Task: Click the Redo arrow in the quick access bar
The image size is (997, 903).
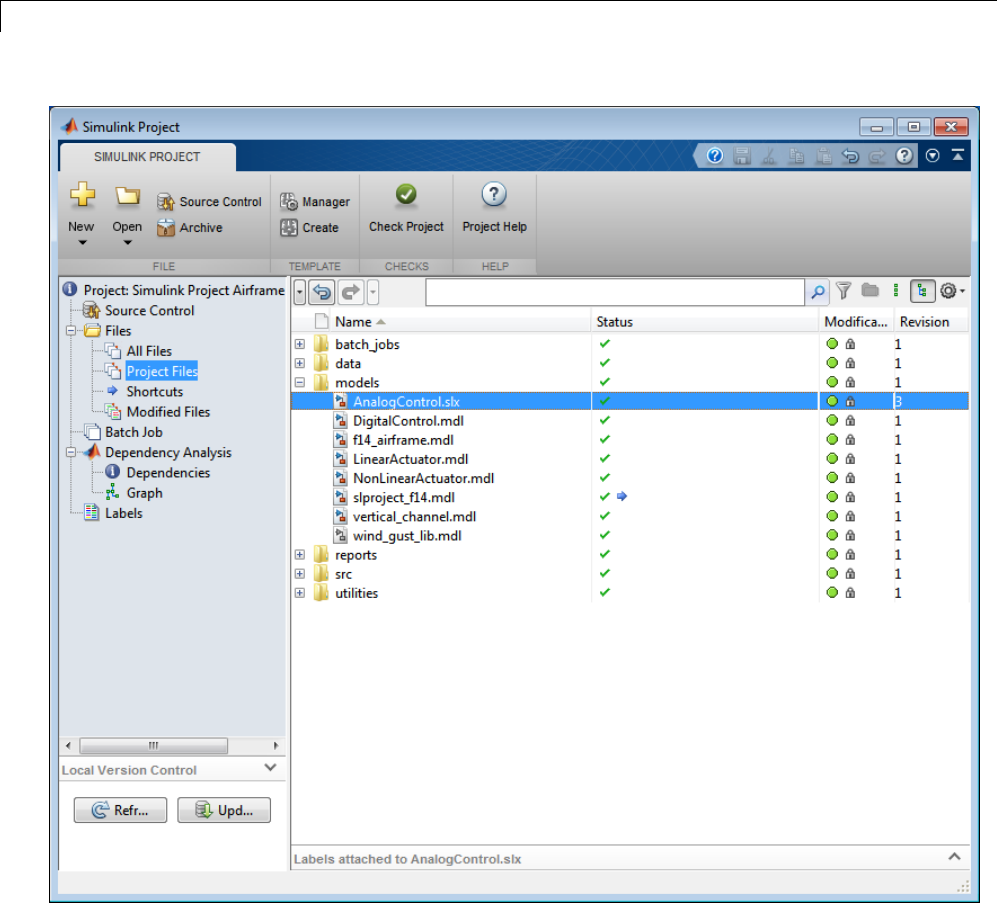Action: (877, 156)
